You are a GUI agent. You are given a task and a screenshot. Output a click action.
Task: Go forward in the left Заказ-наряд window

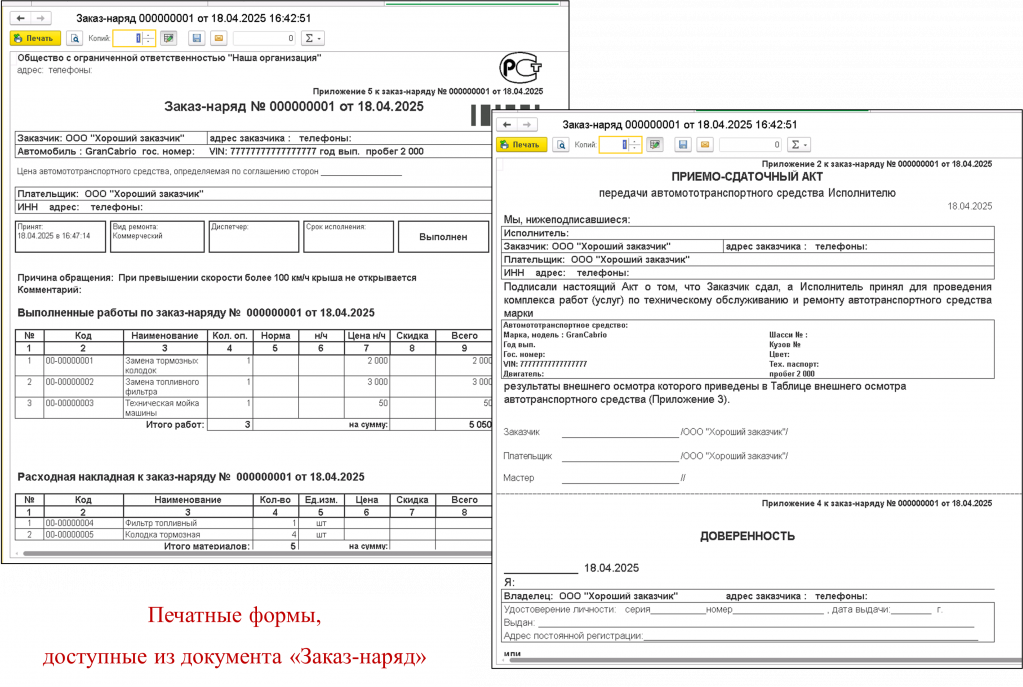41,18
